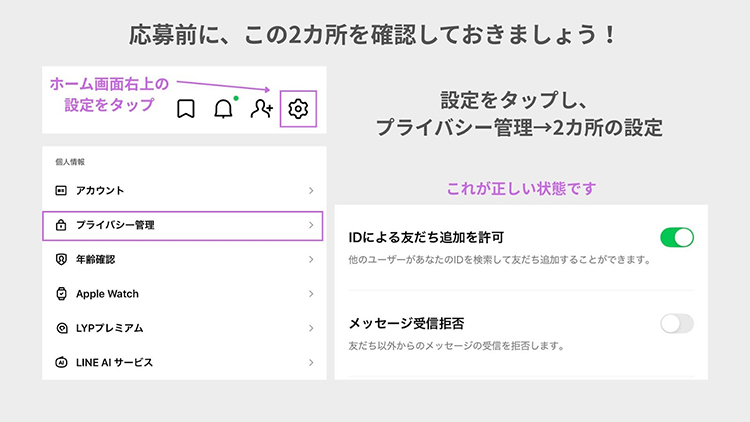Toggle IDによる友だち追加を許可 switch
The width and height of the screenshot is (750, 422).
click(676, 237)
